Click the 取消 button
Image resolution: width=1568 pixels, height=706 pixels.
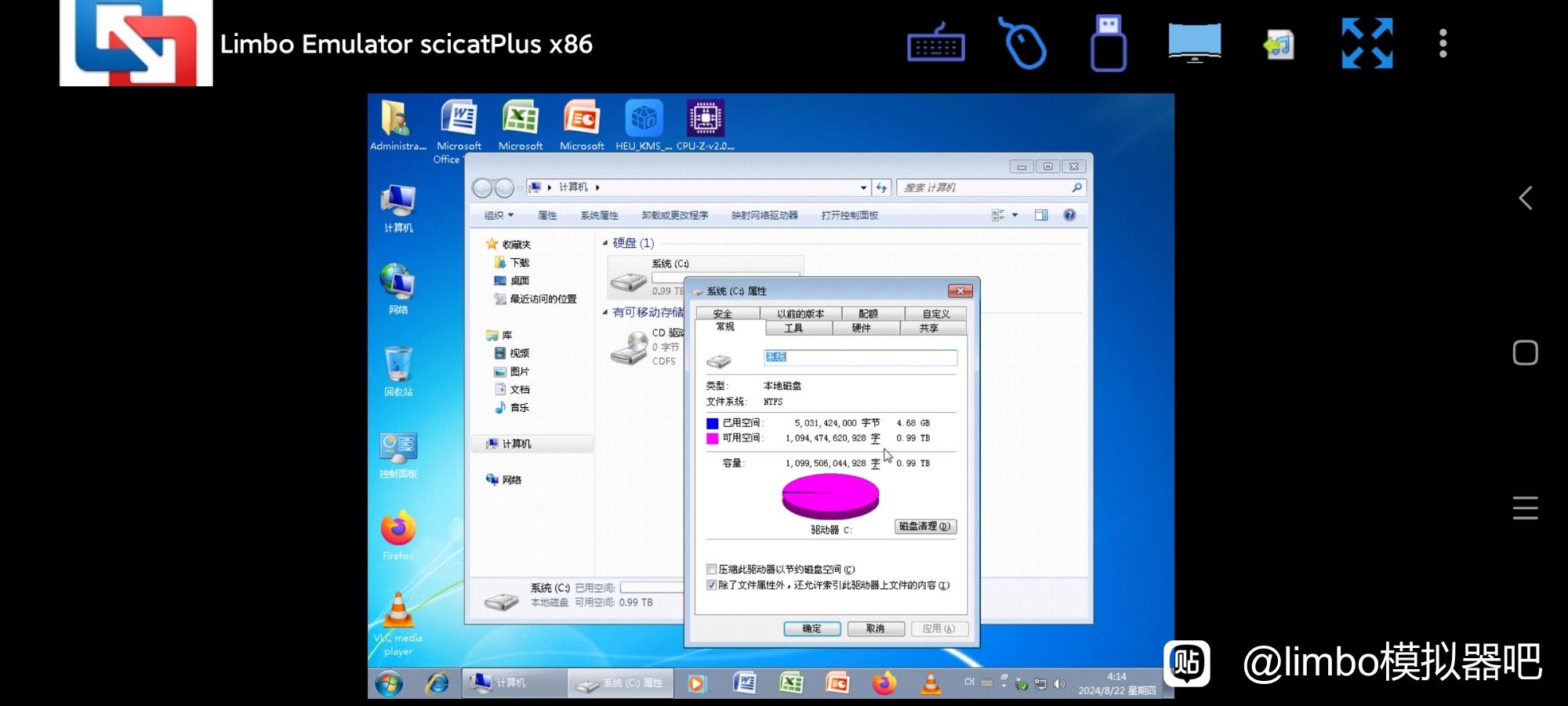coord(876,629)
